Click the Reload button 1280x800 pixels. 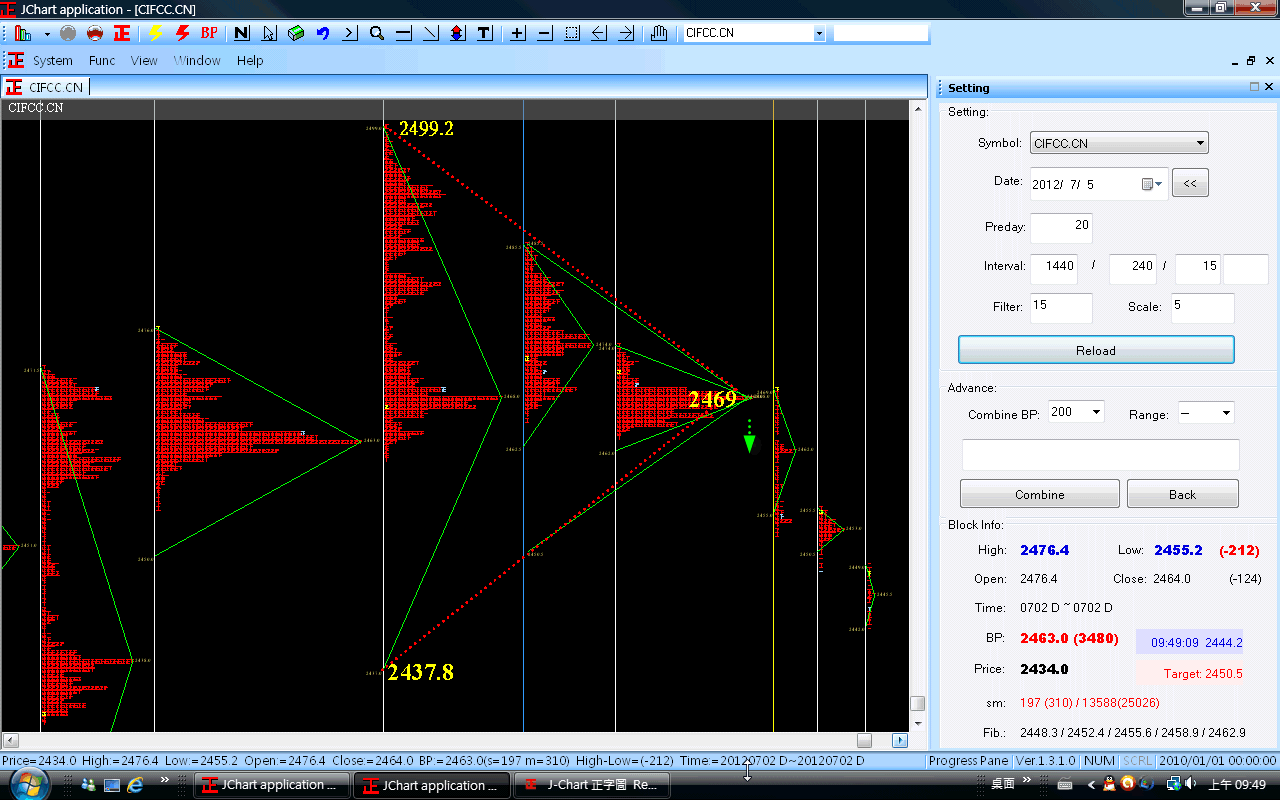1096,350
